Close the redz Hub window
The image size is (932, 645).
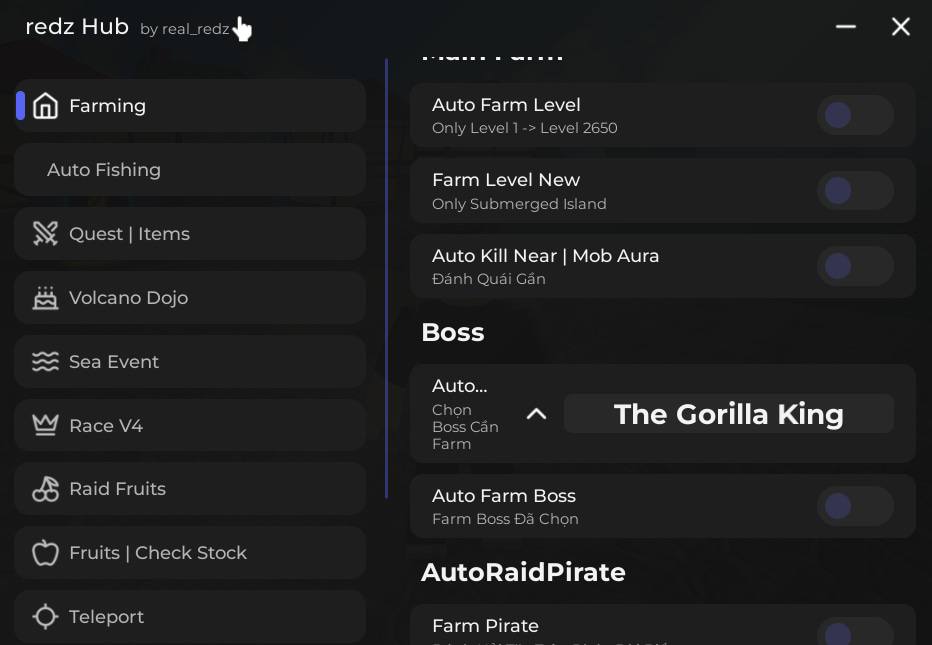pyautogui.click(x=900, y=26)
